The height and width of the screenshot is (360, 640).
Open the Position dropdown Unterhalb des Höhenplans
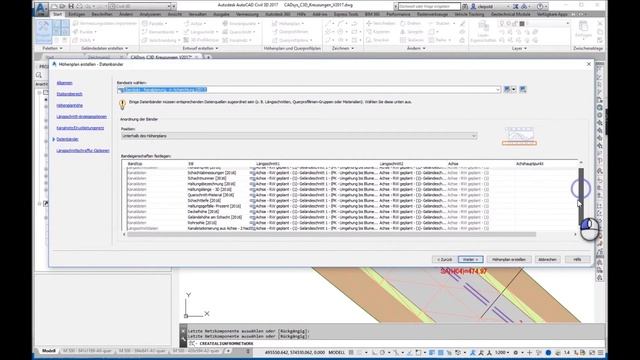point(299,136)
